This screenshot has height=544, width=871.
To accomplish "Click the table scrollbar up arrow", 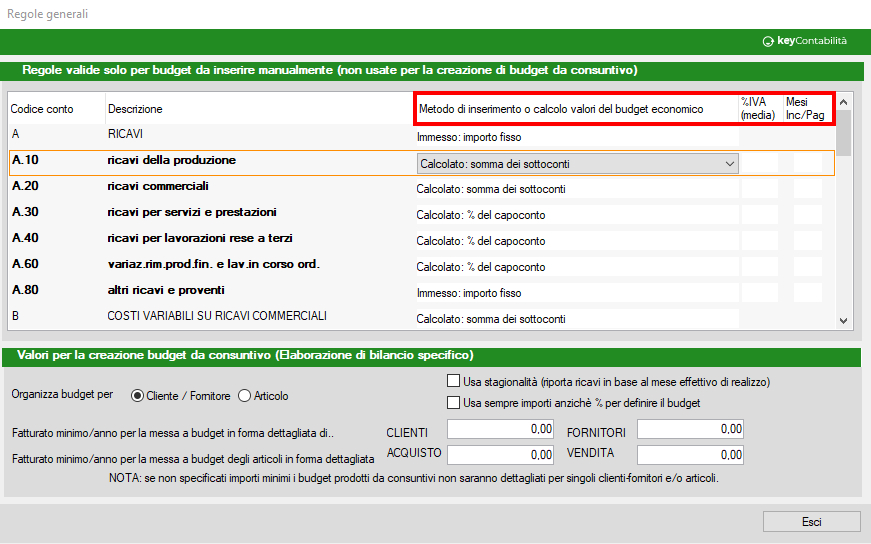I will coord(844,102).
